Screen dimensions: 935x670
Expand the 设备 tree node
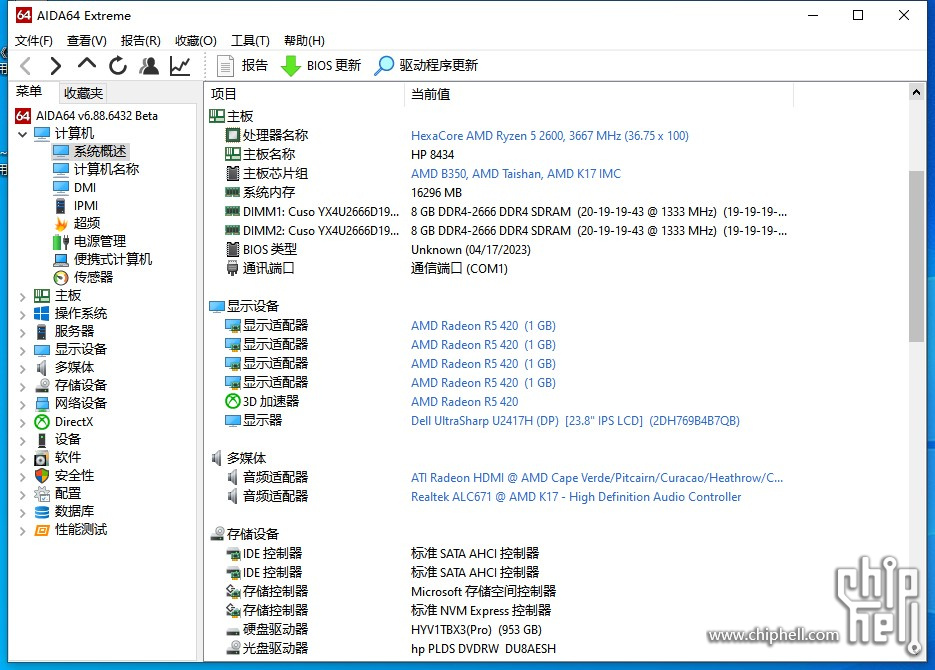click(x=23, y=441)
